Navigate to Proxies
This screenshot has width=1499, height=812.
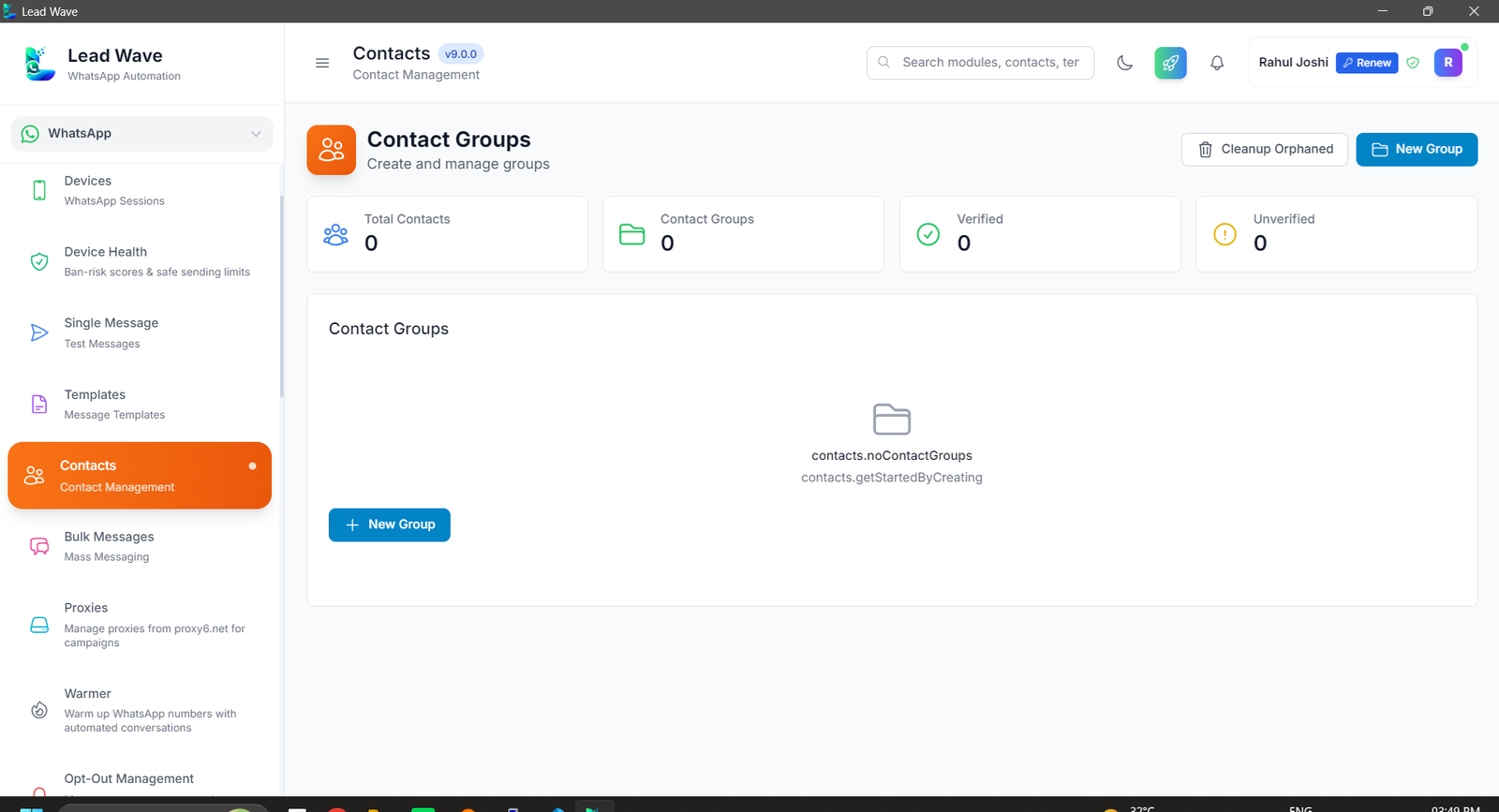tap(141, 625)
